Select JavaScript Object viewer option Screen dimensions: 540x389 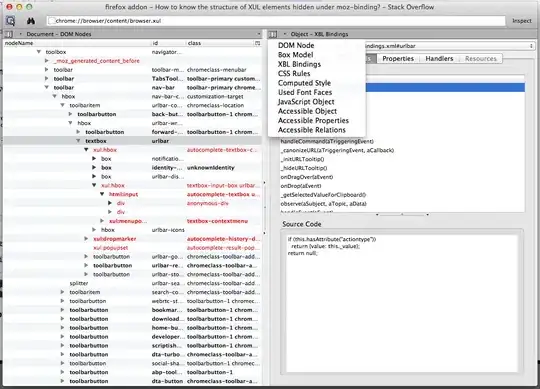click(306, 102)
